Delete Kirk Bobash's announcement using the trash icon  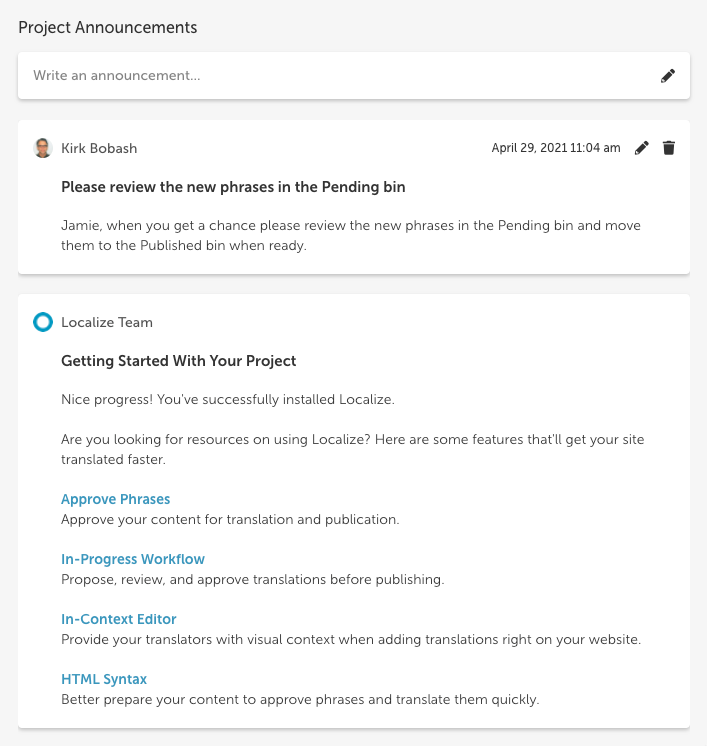tap(668, 148)
